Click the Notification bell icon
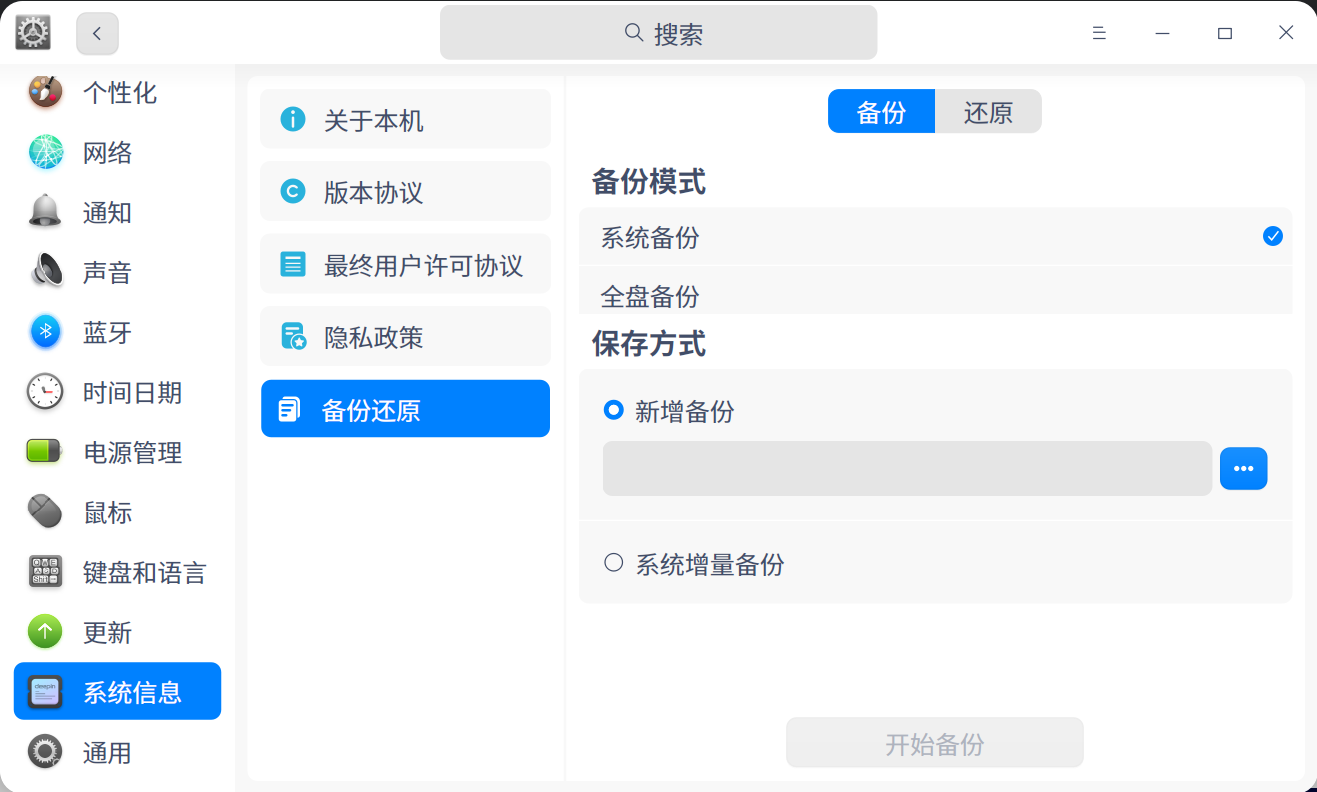The height and width of the screenshot is (792, 1317). (45, 212)
